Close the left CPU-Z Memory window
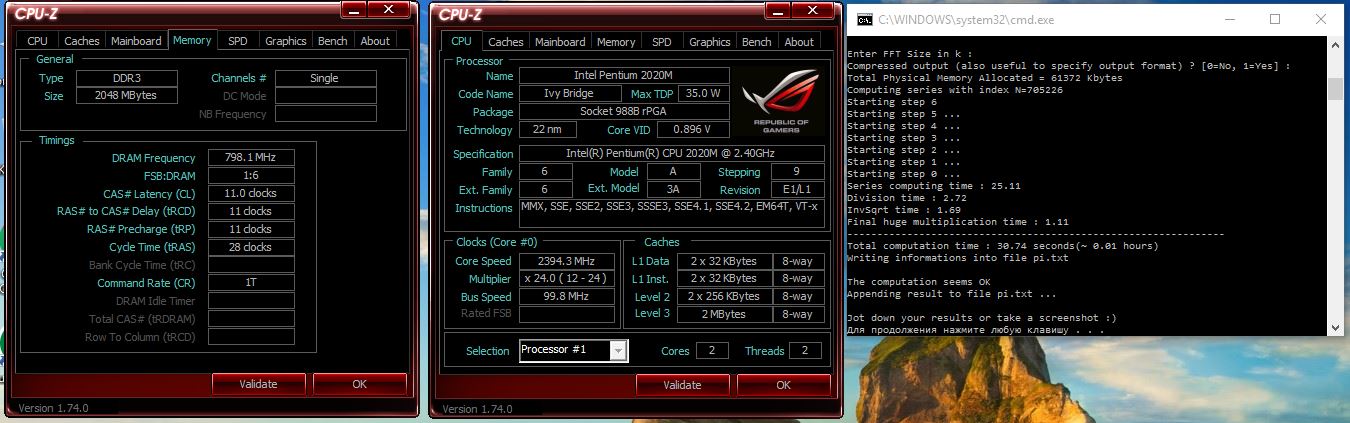Viewport: 1350px width, 423px height. pos(390,9)
